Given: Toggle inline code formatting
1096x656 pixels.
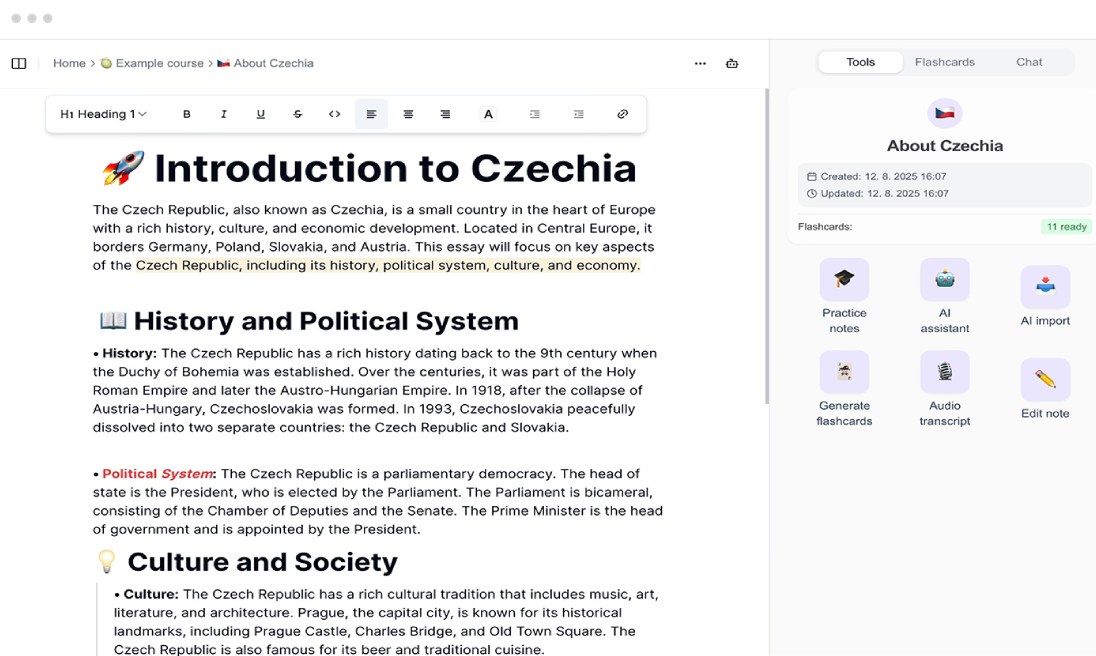Looking at the screenshot, I should [x=335, y=114].
